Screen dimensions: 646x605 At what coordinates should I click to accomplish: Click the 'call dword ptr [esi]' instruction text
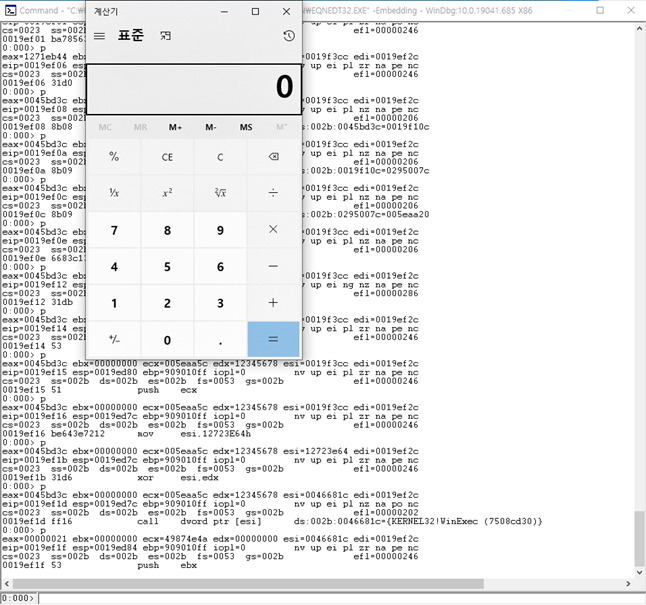point(199,521)
